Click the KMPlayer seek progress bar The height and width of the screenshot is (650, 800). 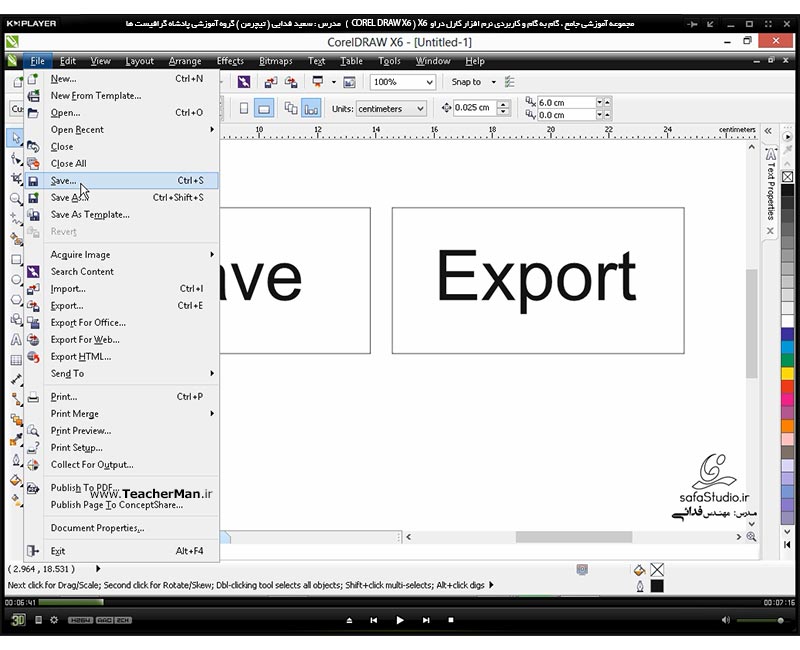click(x=399, y=603)
